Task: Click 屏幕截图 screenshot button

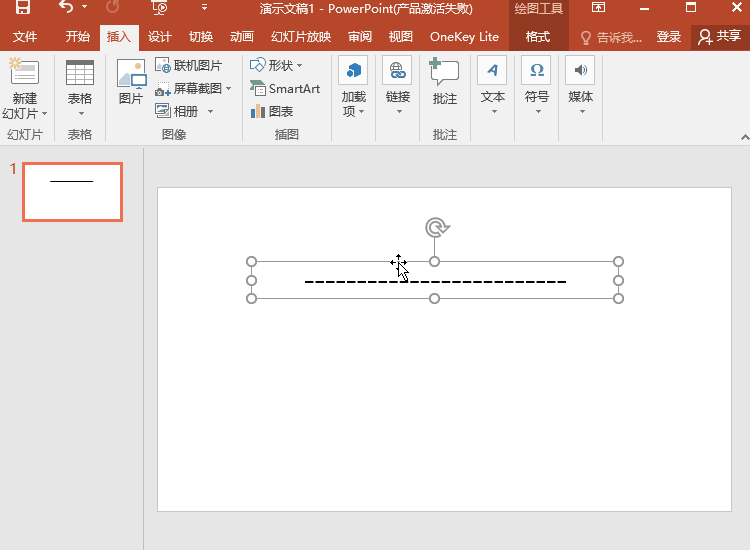Action: [188, 88]
